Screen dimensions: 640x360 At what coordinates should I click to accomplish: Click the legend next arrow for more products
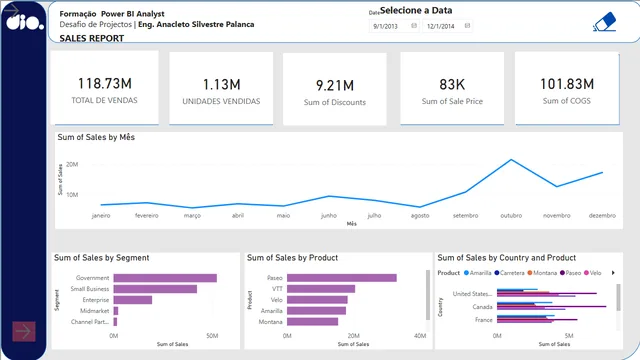(x=613, y=273)
